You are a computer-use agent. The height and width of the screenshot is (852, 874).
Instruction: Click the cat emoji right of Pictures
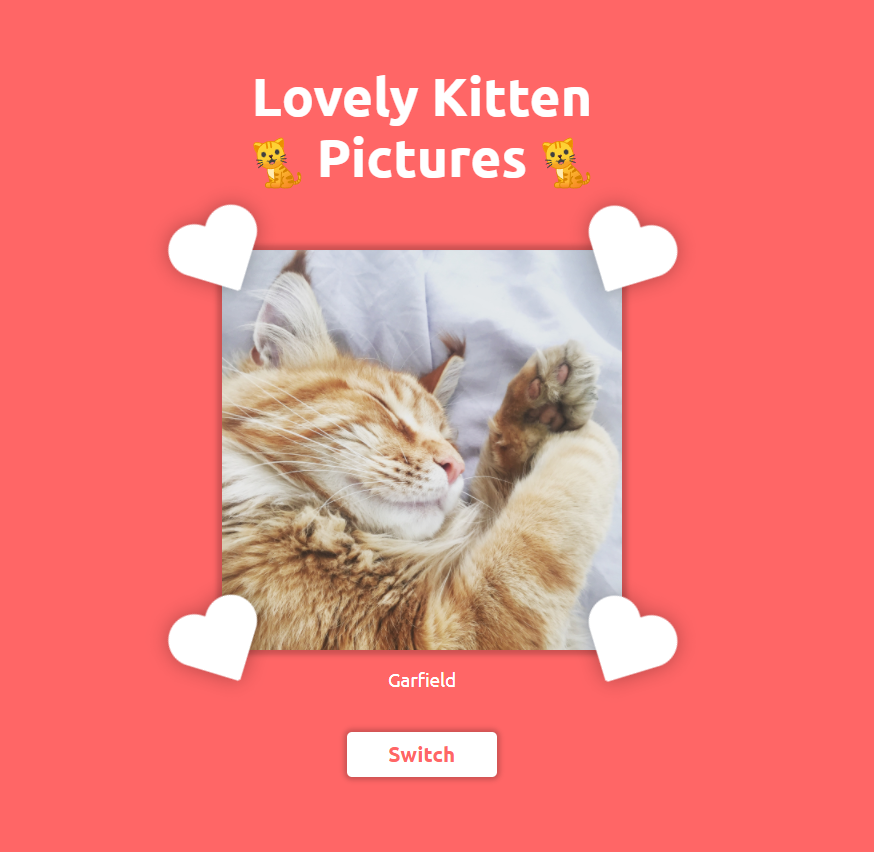[566, 163]
